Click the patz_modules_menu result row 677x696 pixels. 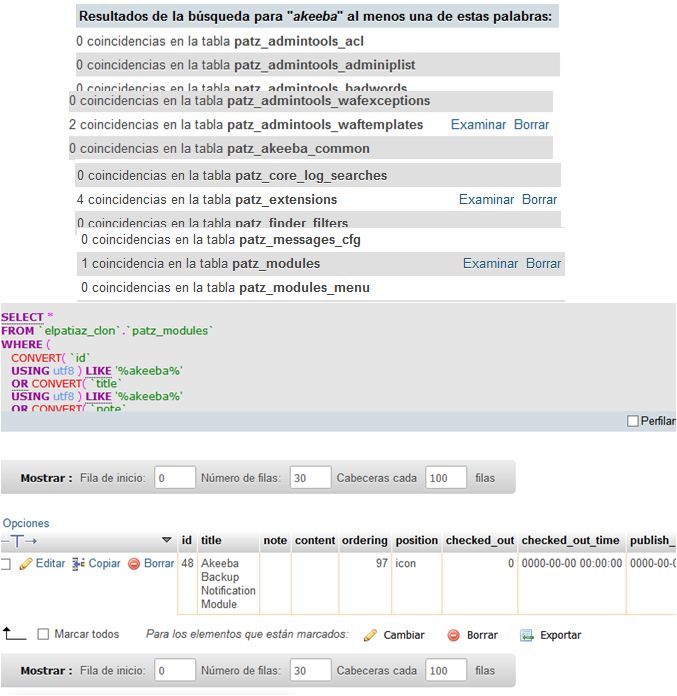pos(321,288)
